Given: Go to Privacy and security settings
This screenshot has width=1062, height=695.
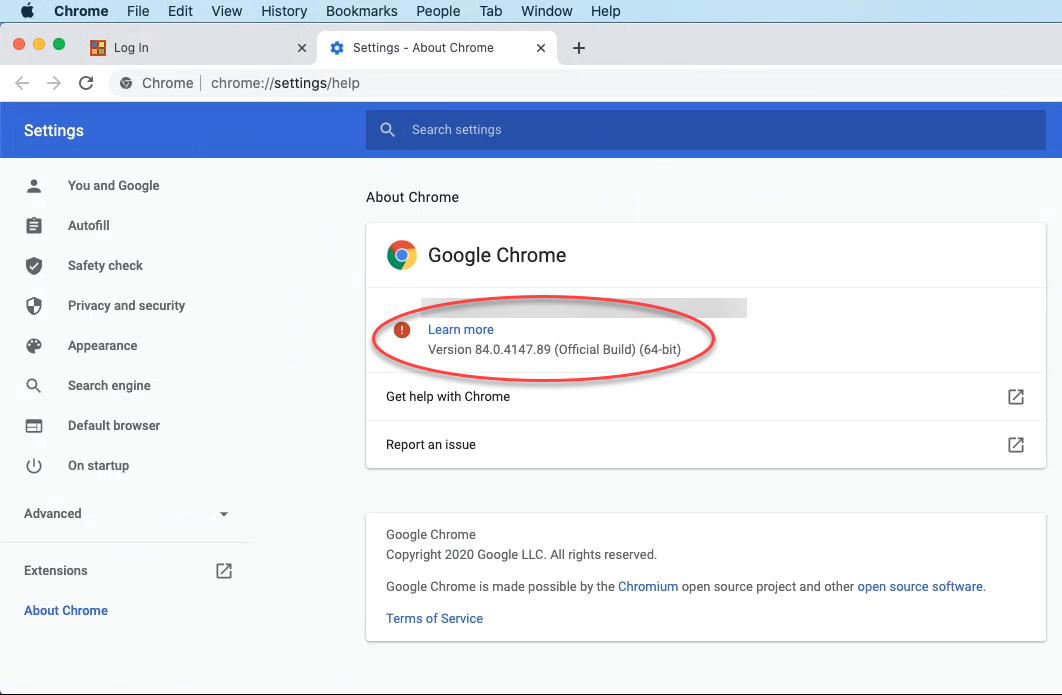Looking at the screenshot, I should [127, 306].
